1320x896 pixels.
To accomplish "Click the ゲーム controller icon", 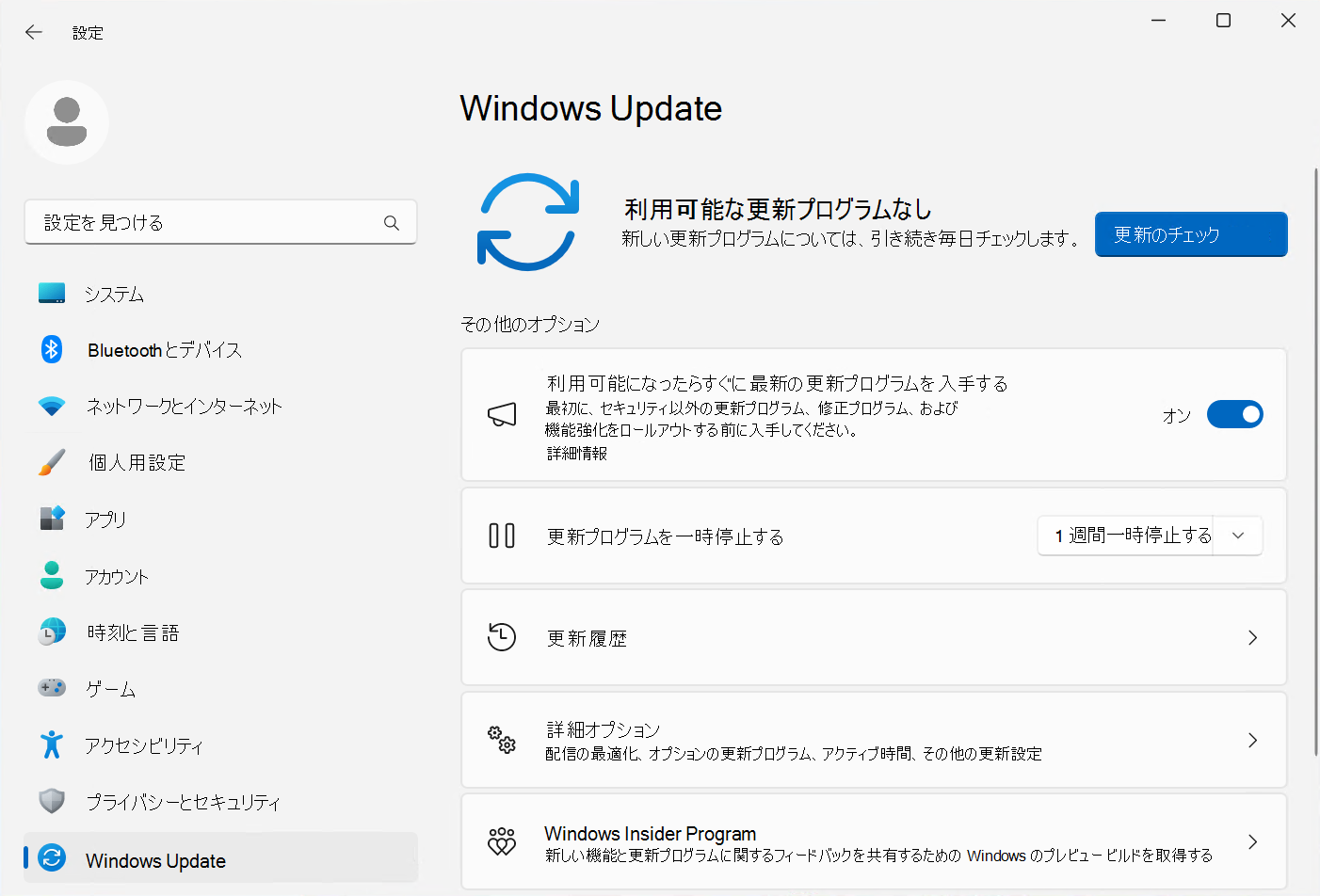I will [52, 688].
